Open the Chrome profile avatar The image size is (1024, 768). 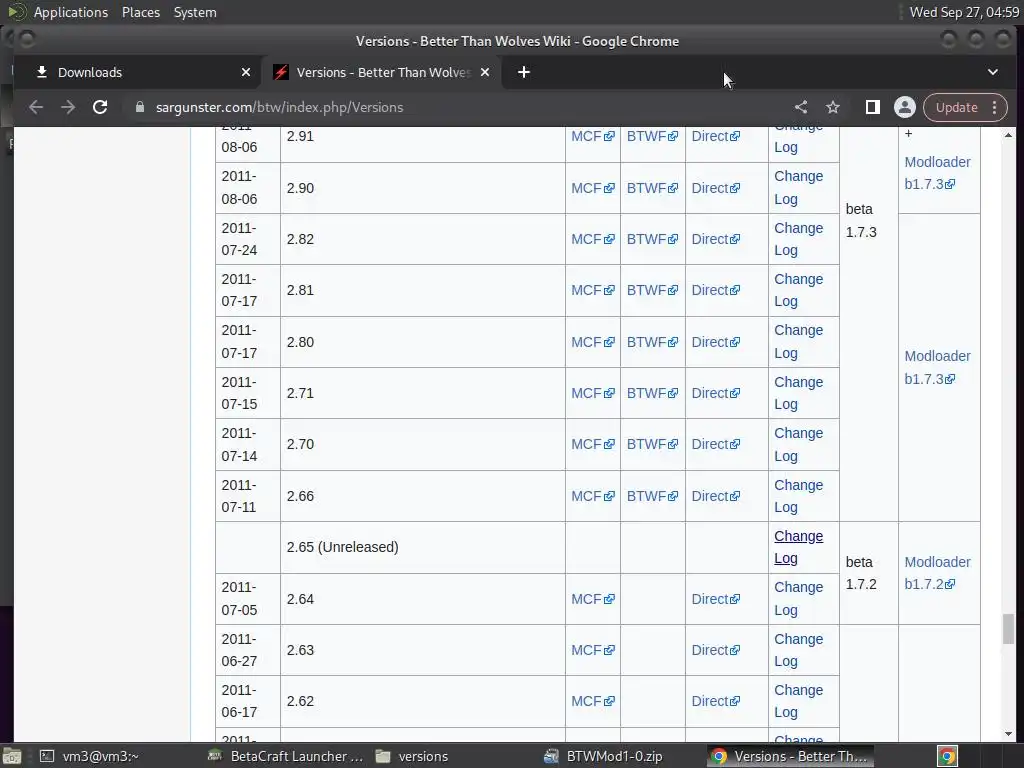[x=904, y=107]
